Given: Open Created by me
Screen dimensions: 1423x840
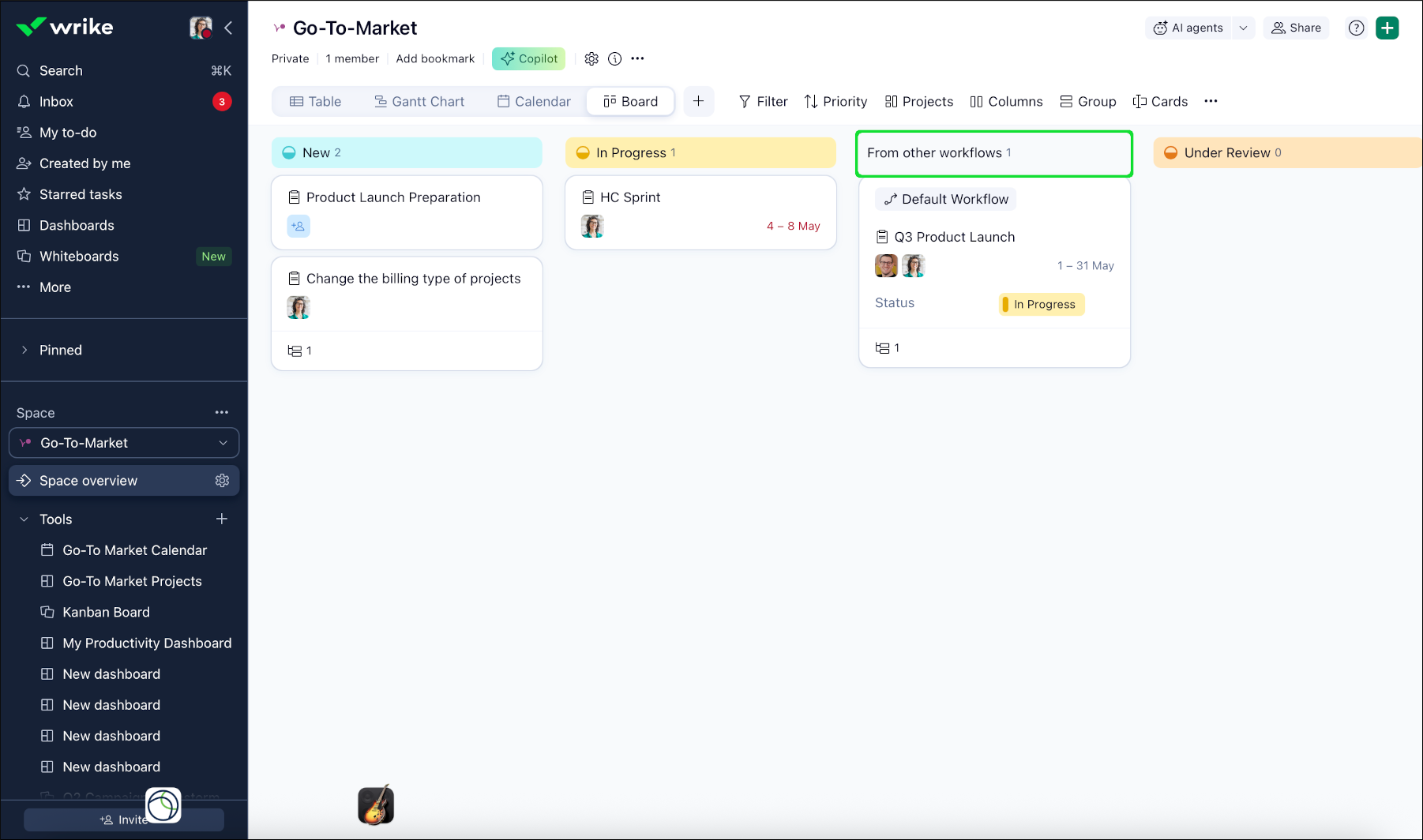Looking at the screenshot, I should (124, 163).
